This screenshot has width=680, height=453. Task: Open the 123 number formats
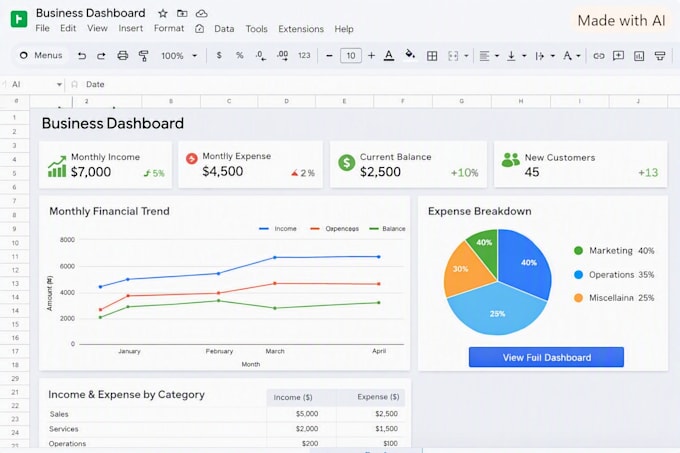pyautogui.click(x=304, y=55)
